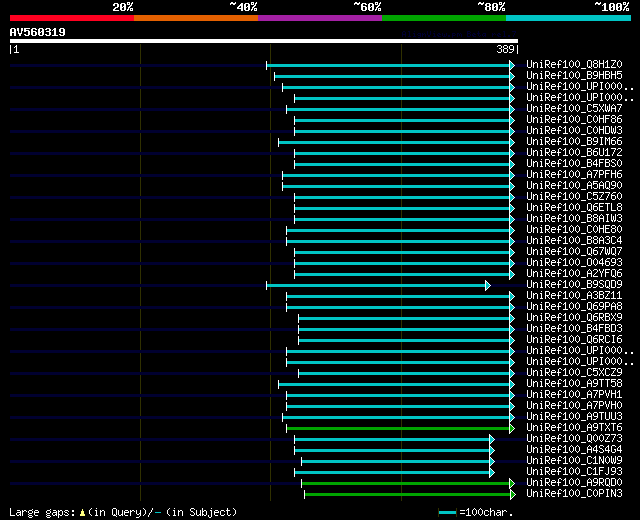This screenshot has width=640, height=520.
Task: Select the green alignment bar for A9TXT6
Action: [x=398, y=429]
